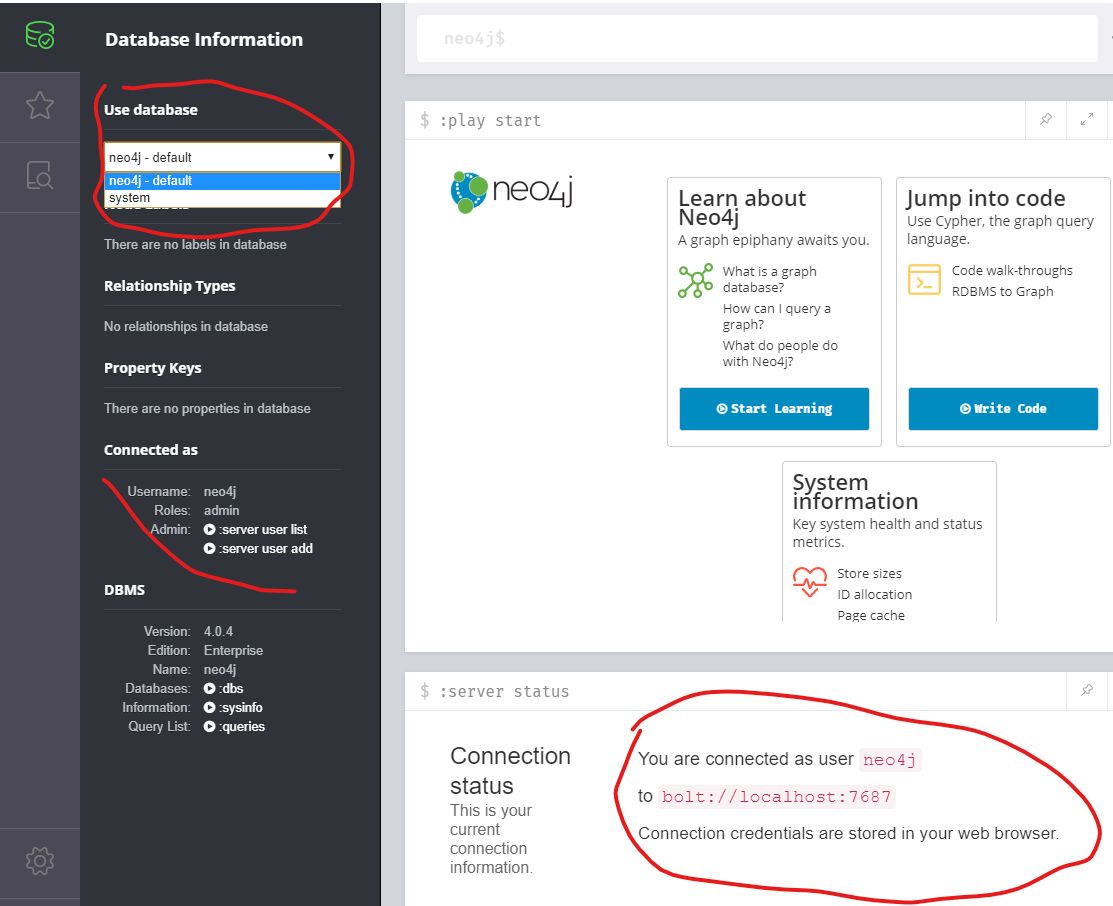Open the 'Code walk-throughs' link

point(1012,271)
